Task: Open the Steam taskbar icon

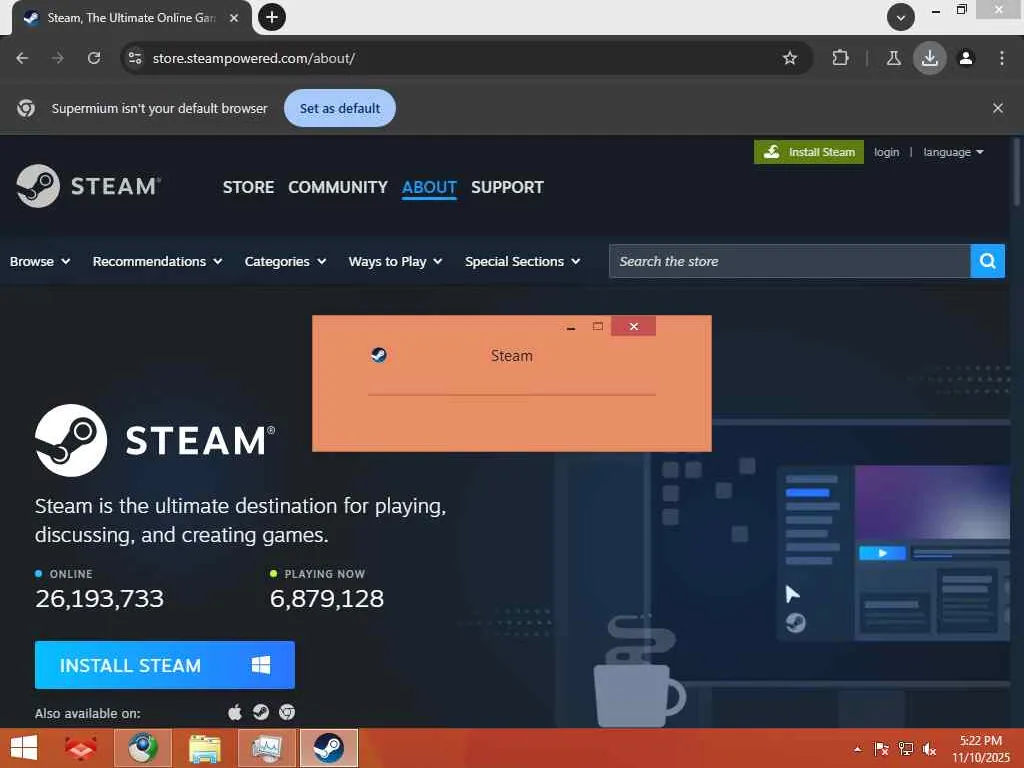Action: (x=328, y=748)
